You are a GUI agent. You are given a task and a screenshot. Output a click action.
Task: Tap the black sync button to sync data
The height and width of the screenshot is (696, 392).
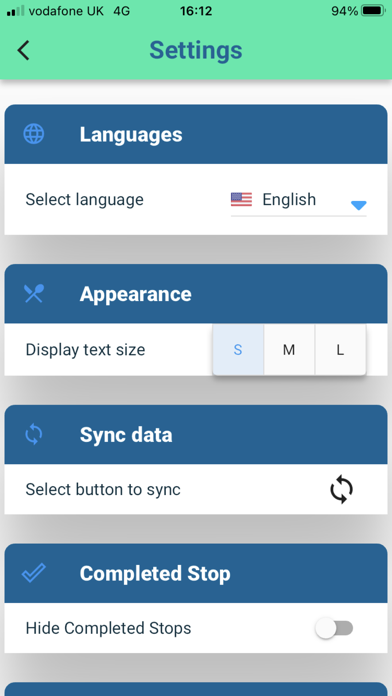341,490
